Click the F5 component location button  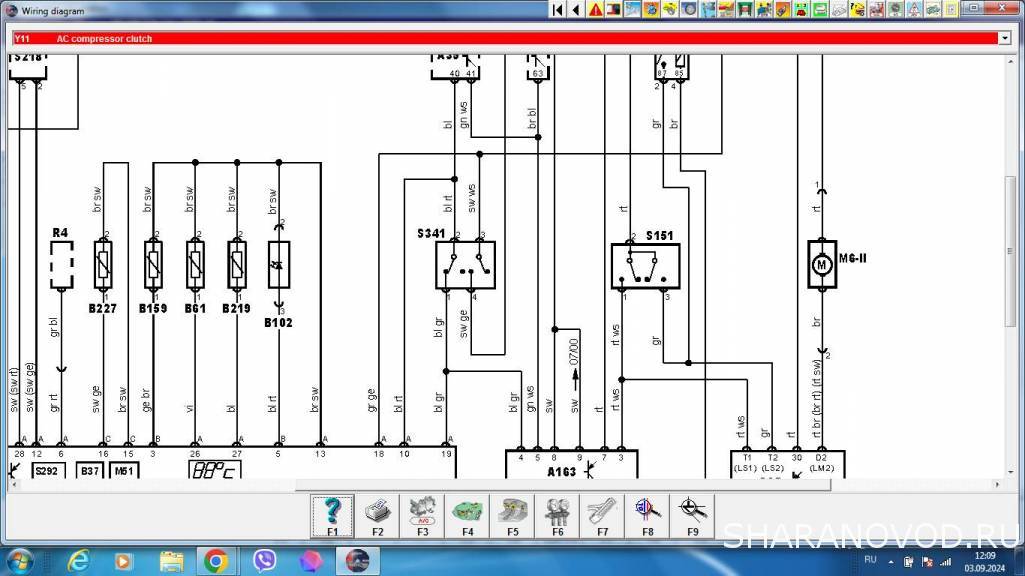click(512, 512)
